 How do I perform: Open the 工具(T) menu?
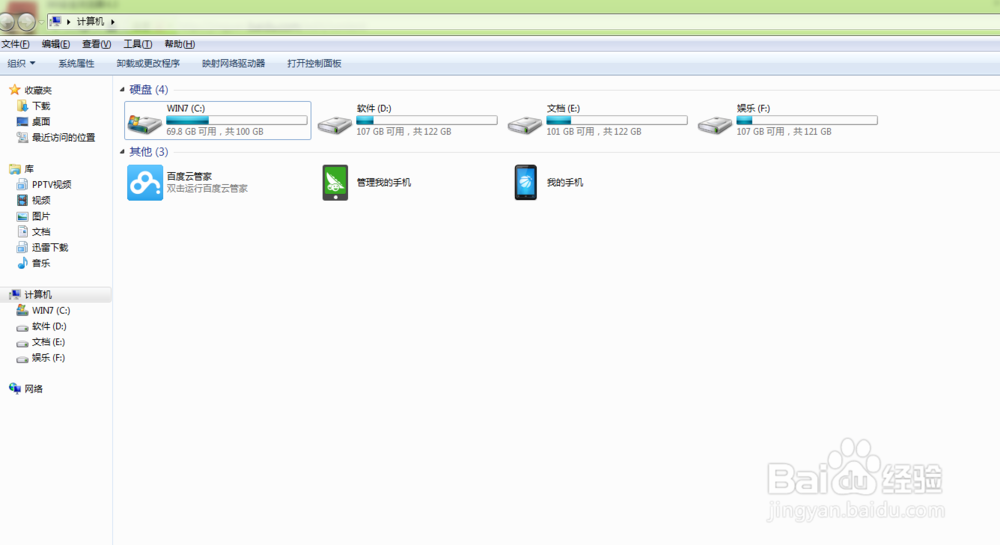tap(137, 44)
